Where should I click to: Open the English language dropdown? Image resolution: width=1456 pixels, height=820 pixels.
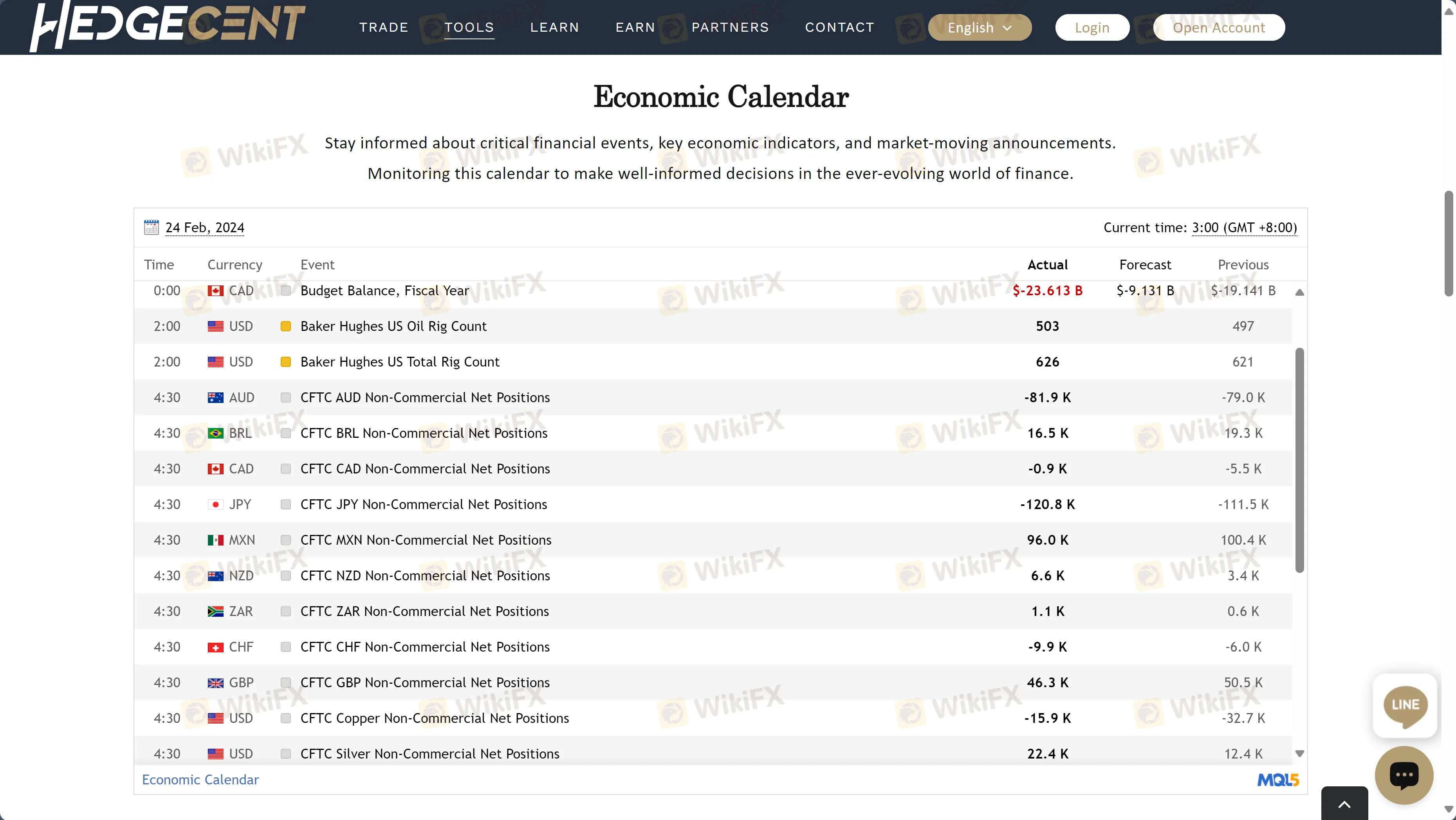coord(980,27)
